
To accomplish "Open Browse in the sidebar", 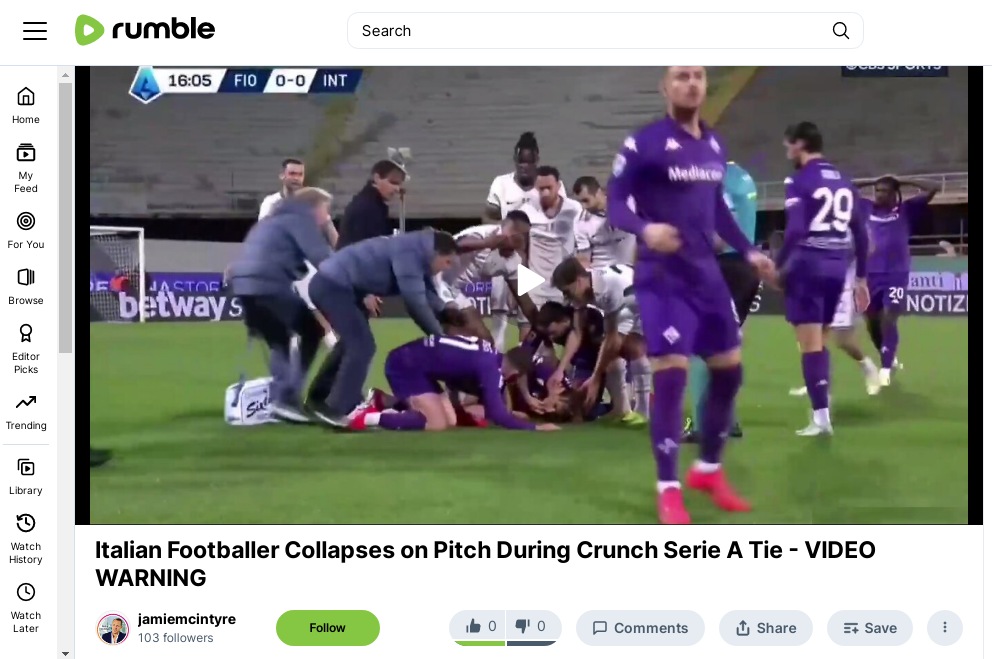I will (26, 287).
